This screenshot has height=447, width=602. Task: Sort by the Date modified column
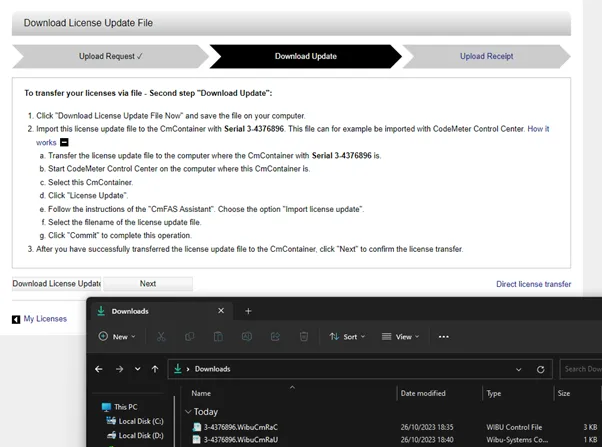click(423, 393)
